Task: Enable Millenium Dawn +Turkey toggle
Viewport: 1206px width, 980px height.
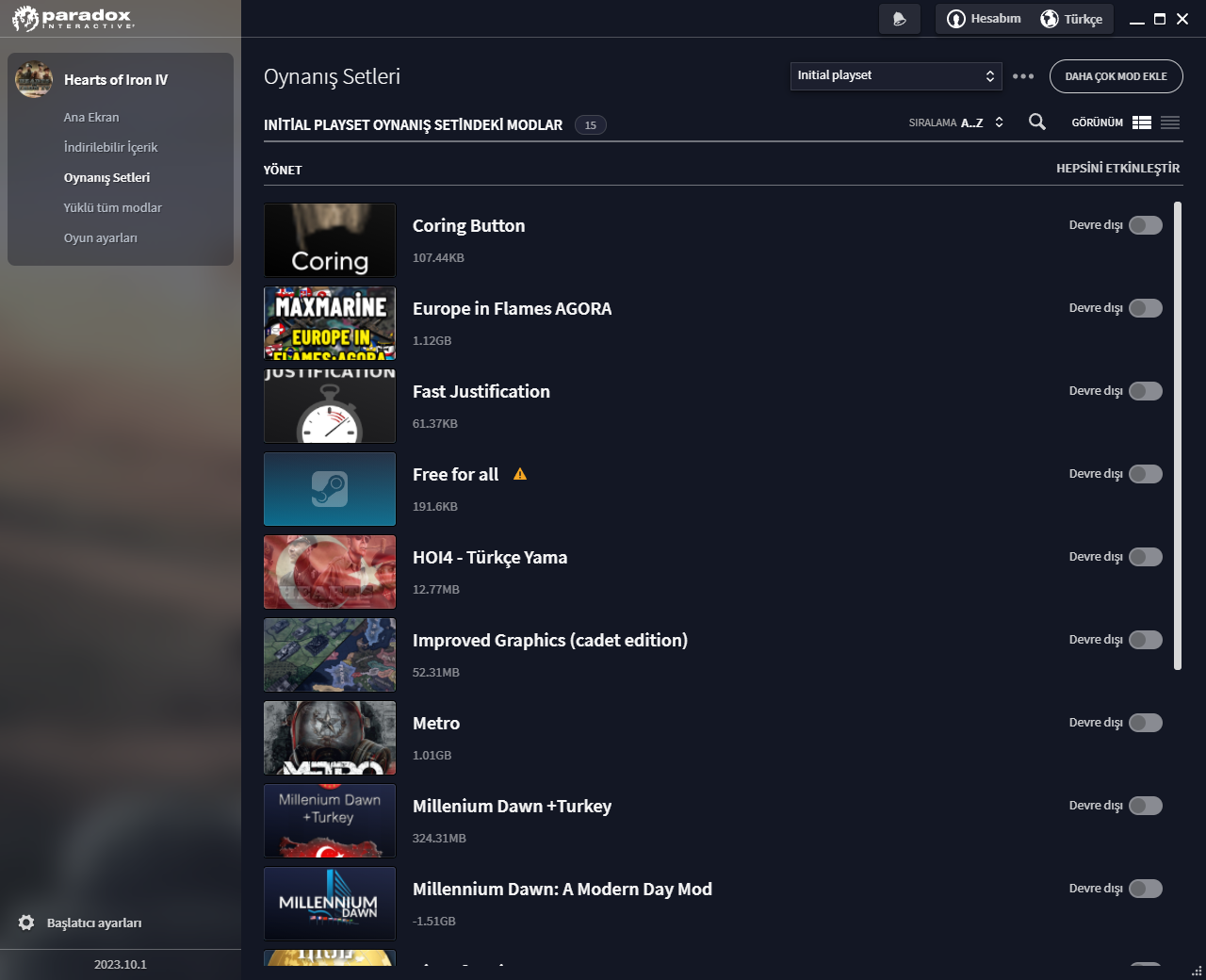Action: pyautogui.click(x=1146, y=806)
